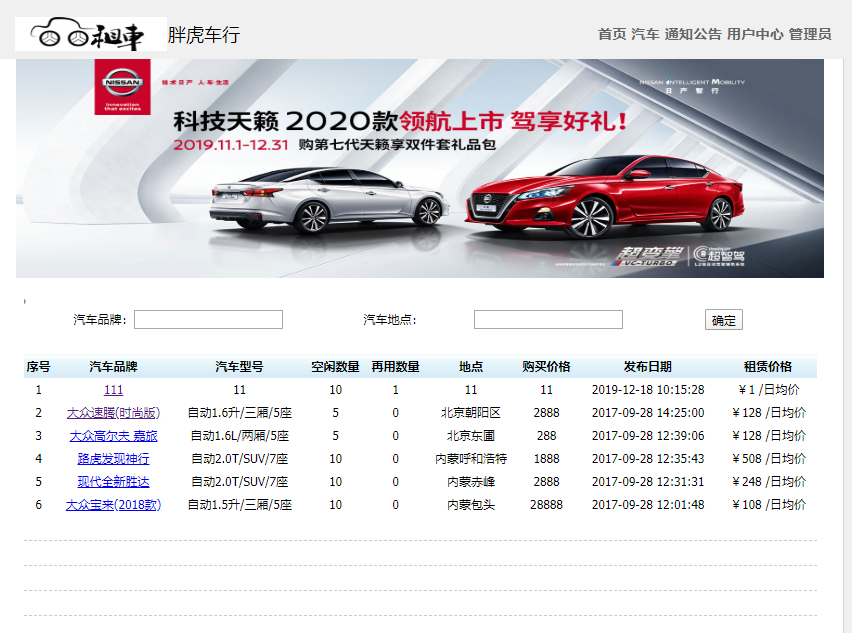Click the 汽车型号 column header

(240, 367)
